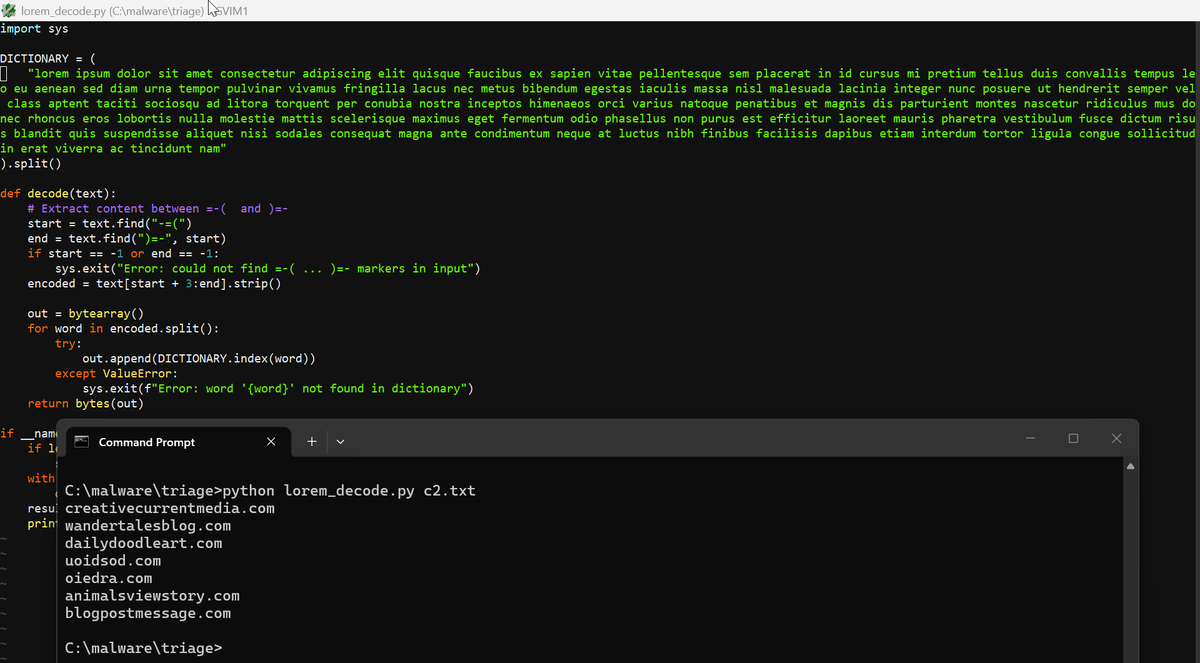Click the final 'C:\malware\triage>' prompt
This screenshot has width=1200, height=663.
(x=143, y=648)
